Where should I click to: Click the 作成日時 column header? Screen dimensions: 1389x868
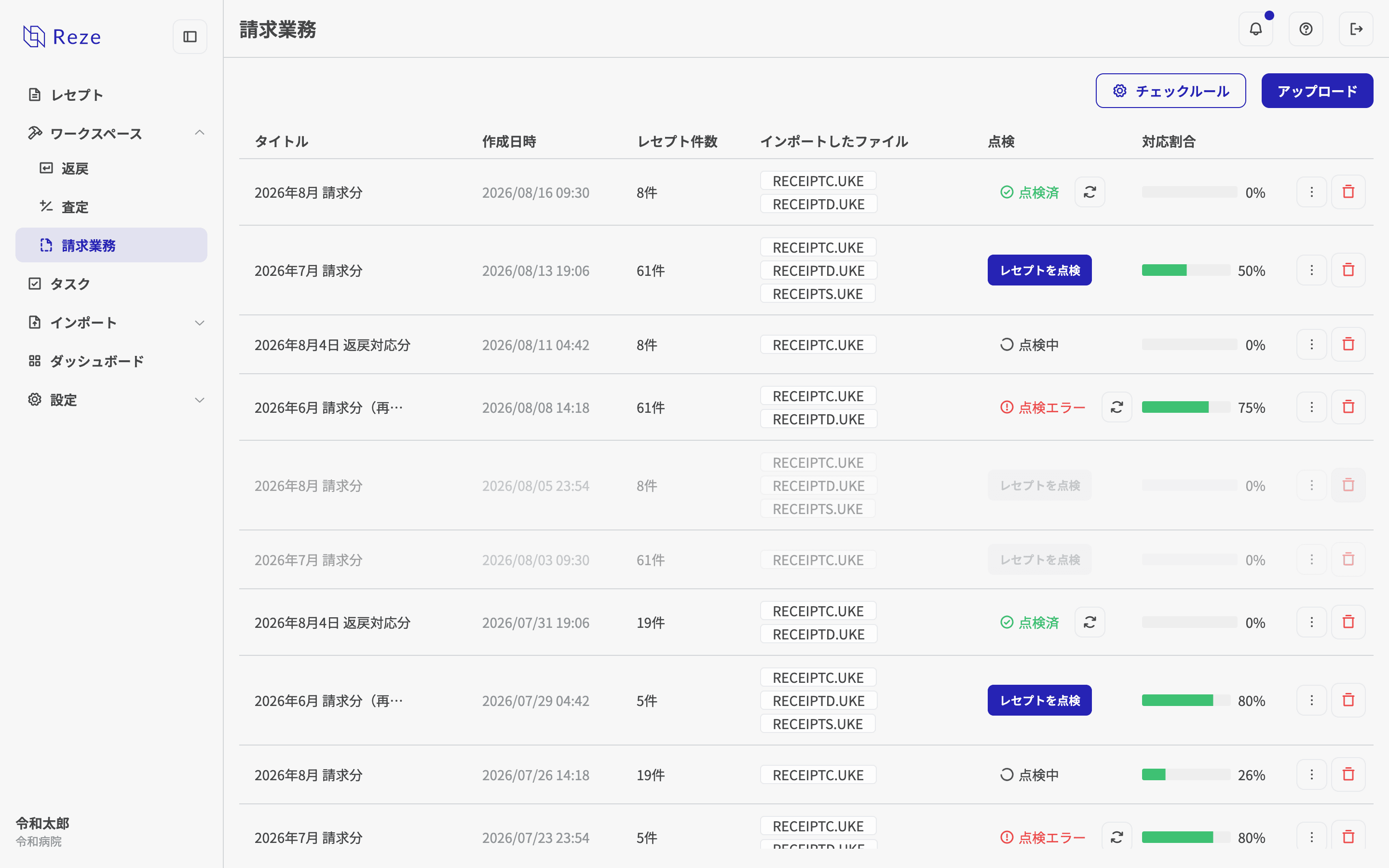(x=509, y=142)
